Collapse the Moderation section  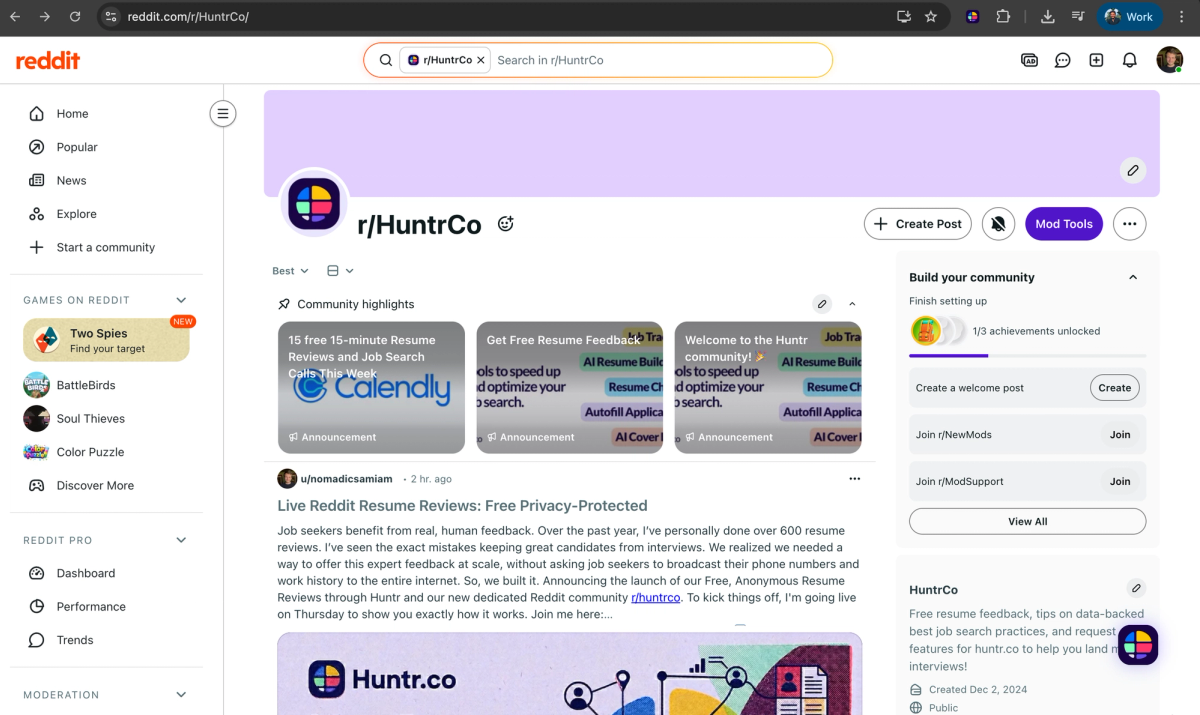tap(181, 695)
